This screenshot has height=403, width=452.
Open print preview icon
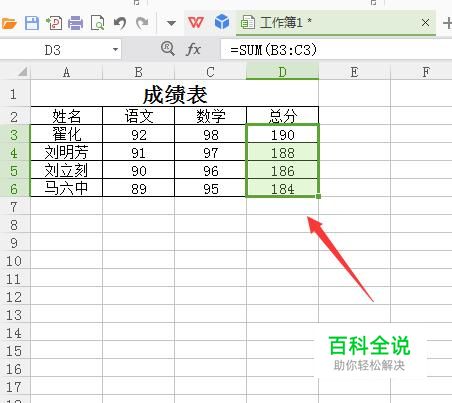(x=97, y=23)
